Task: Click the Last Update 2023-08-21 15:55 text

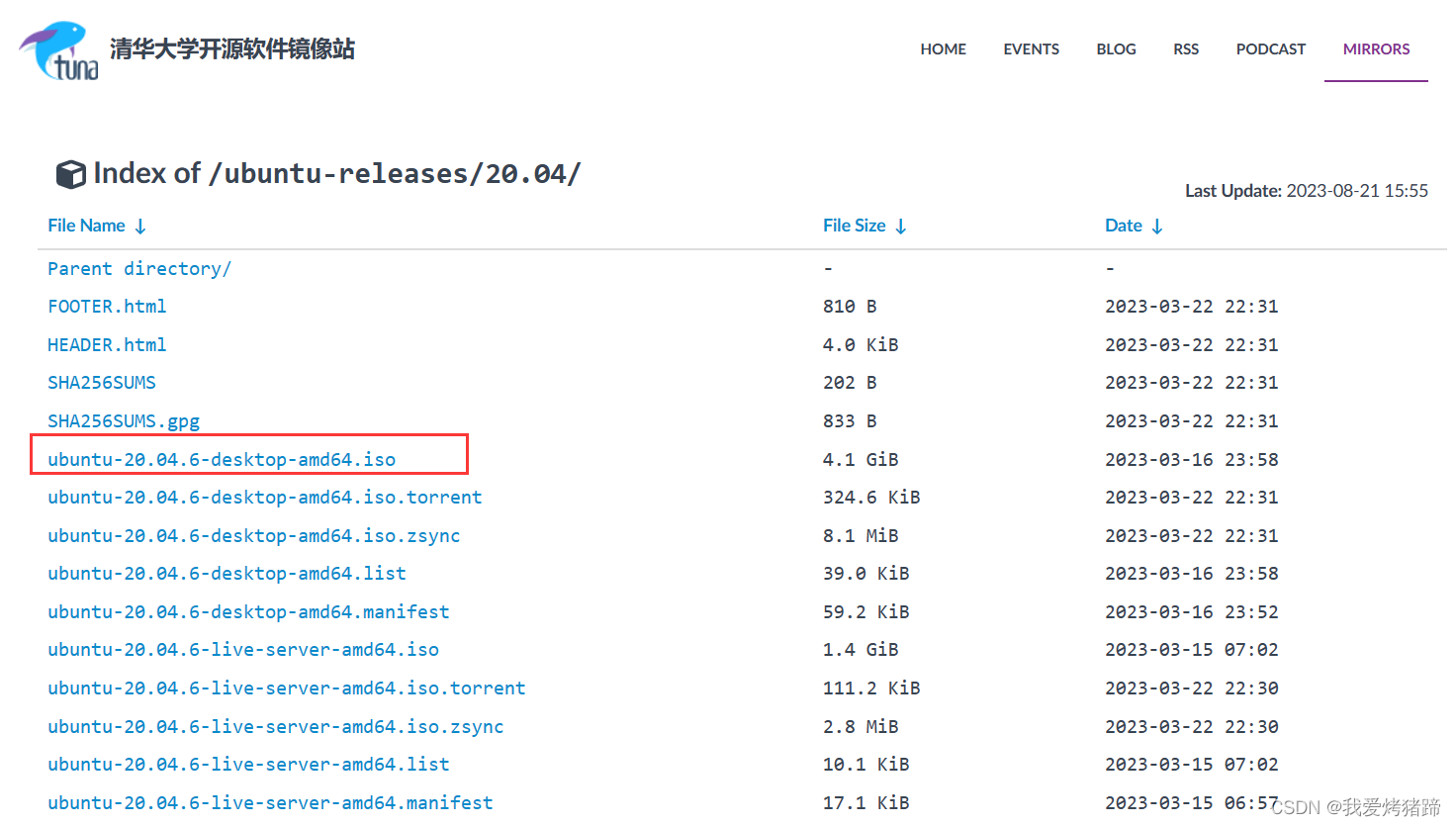Action: [x=1307, y=191]
